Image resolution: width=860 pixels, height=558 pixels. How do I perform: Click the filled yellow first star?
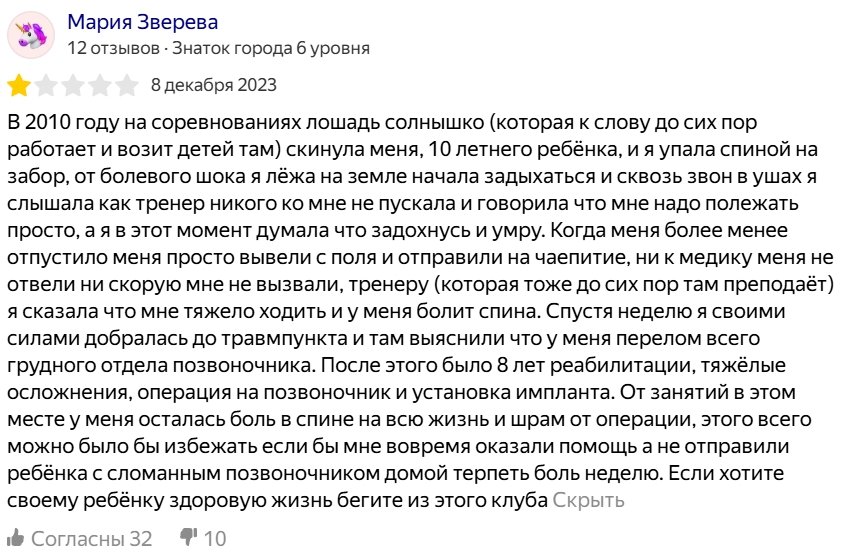(20, 85)
